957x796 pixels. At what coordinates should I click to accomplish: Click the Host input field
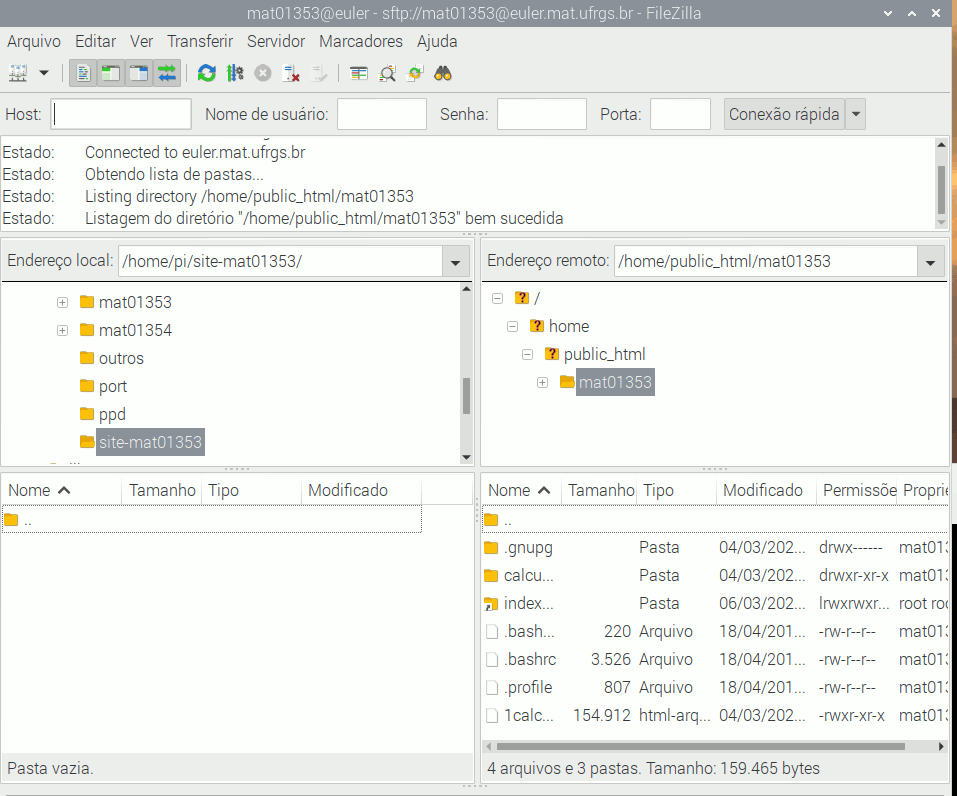[x=121, y=114]
